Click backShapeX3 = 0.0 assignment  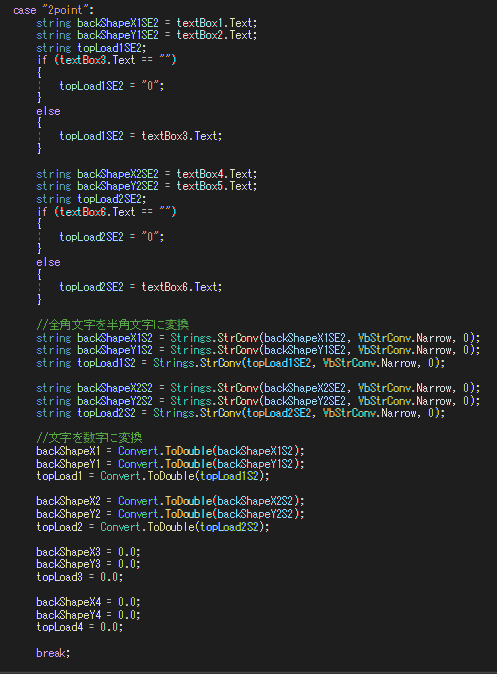click(88, 551)
